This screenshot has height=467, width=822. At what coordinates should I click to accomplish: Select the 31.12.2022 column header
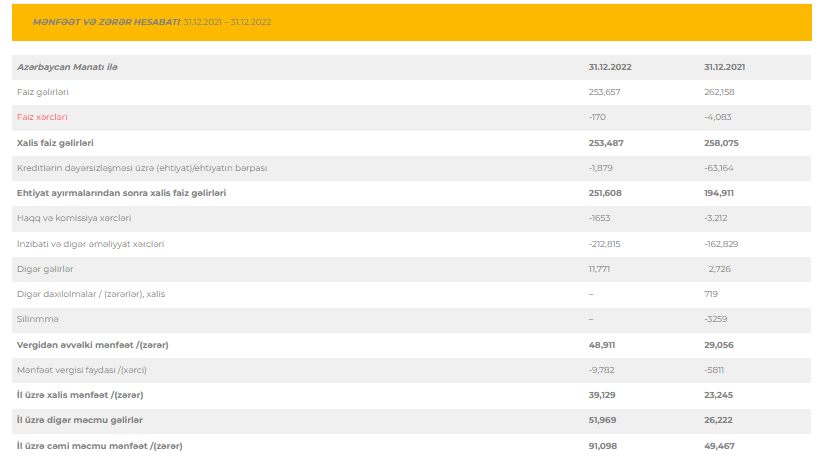pyautogui.click(x=610, y=67)
